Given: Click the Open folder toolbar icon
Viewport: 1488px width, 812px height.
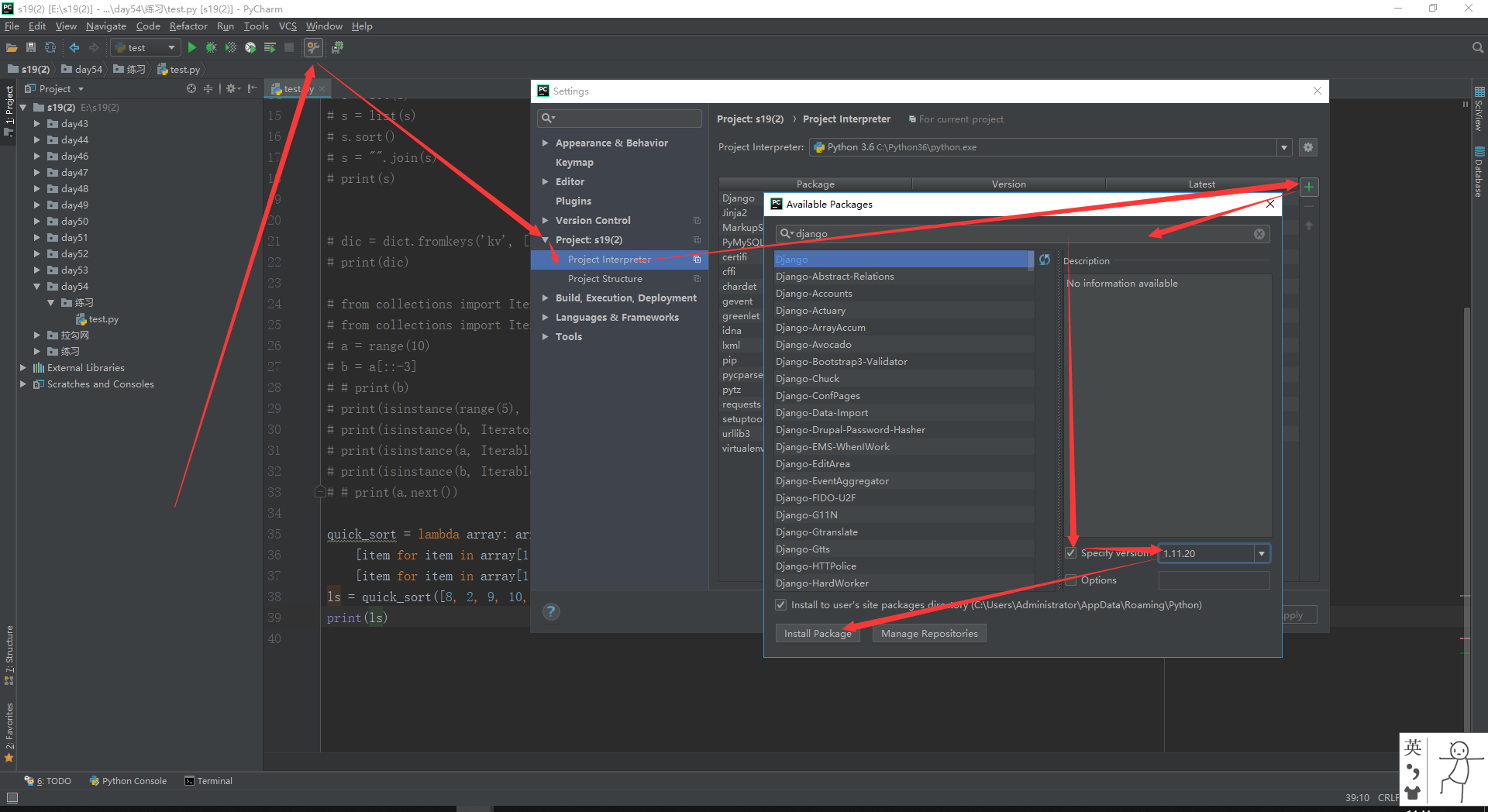Looking at the screenshot, I should [x=12, y=48].
